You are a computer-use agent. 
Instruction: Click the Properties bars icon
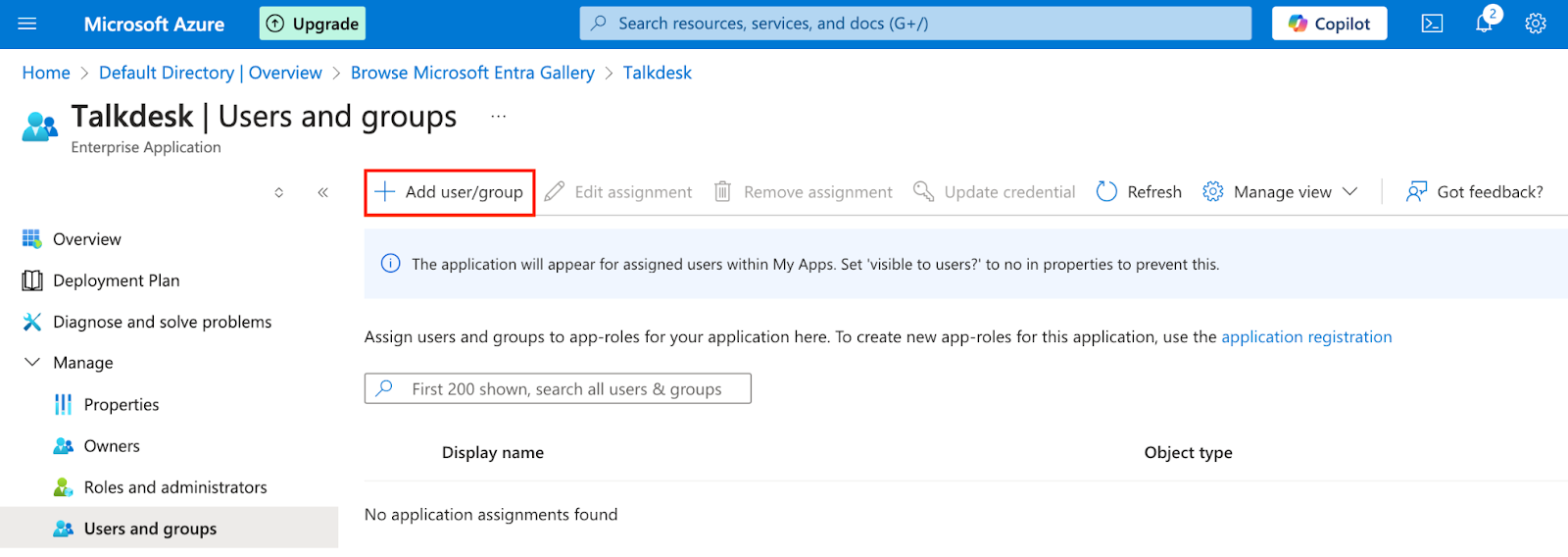click(64, 404)
